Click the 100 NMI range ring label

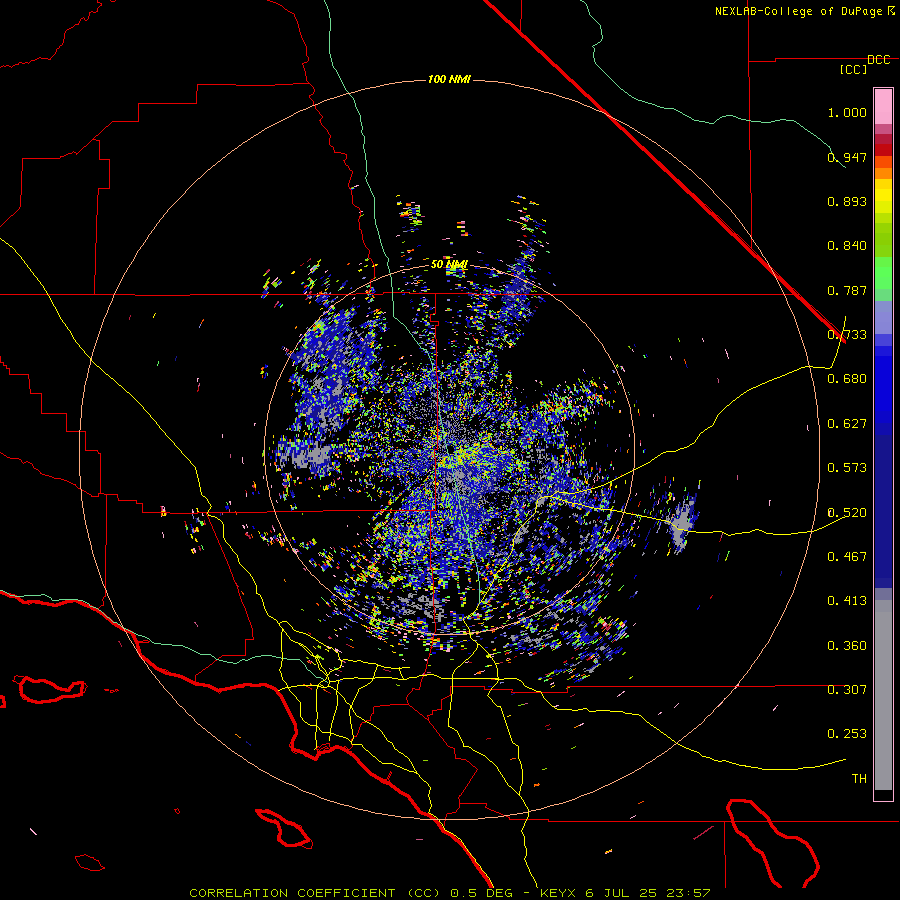pyautogui.click(x=449, y=79)
